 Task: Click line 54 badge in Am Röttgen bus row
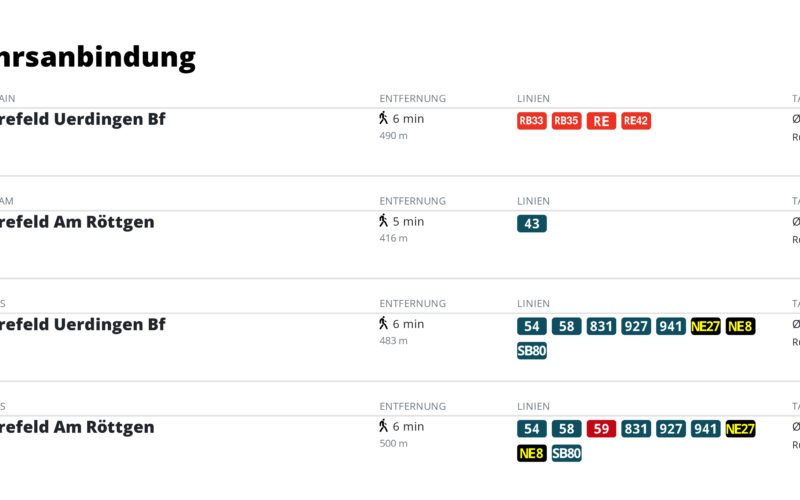click(x=532, y=429)
